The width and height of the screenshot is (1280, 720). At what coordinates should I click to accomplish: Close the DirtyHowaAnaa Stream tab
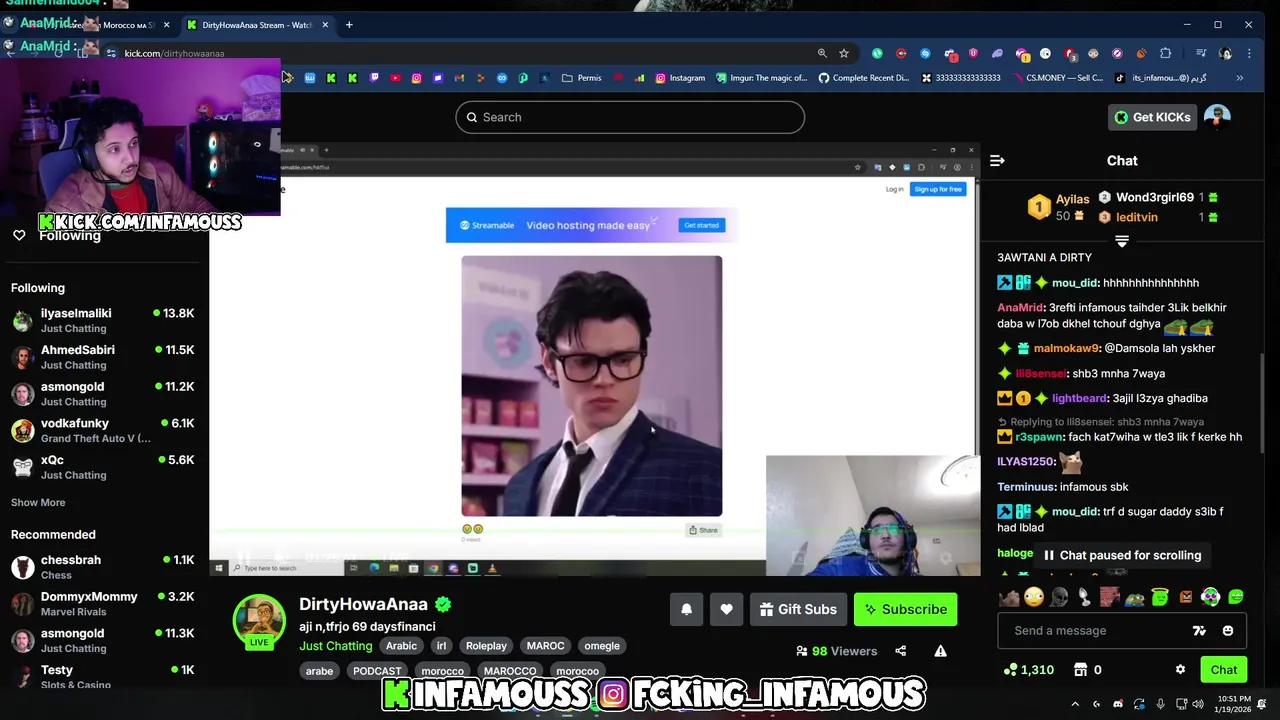coord(325,24)
